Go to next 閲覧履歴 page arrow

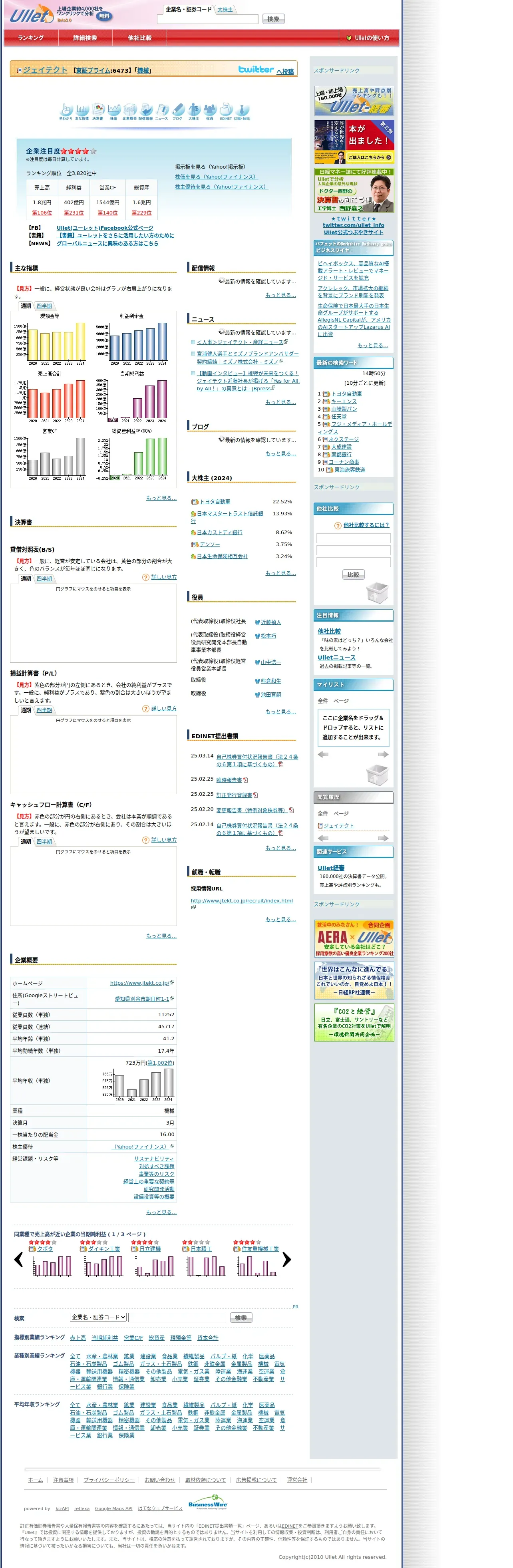(383, 838)
